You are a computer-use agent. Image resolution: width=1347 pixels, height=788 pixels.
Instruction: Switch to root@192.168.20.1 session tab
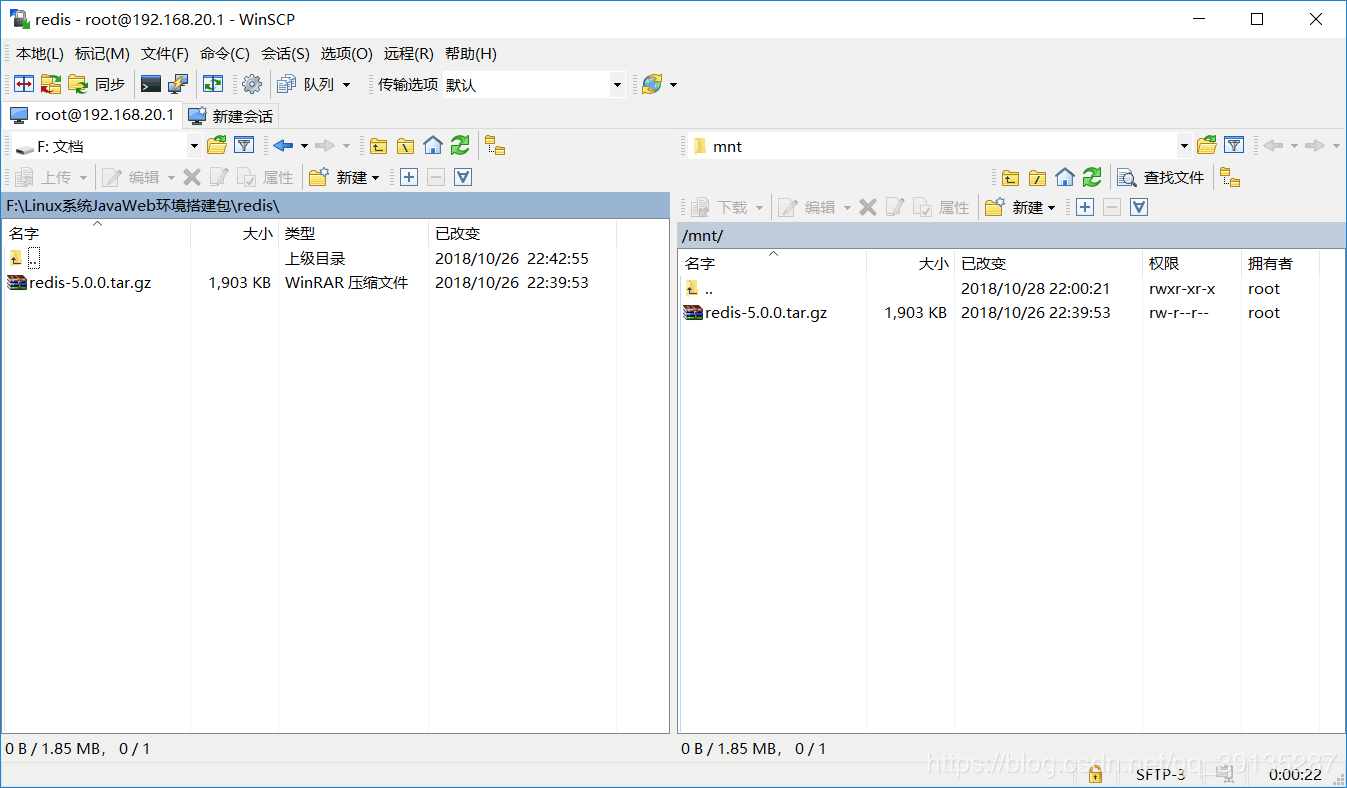(92, 115)
